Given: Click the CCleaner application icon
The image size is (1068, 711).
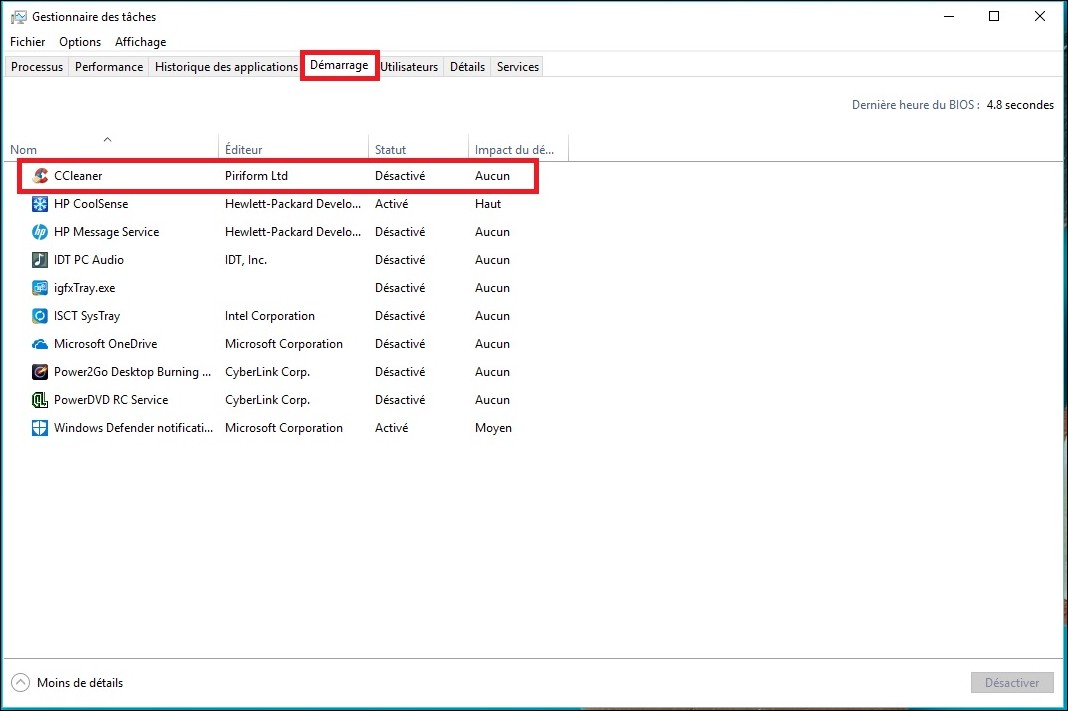Looking at the screenshot, I should coord(40,175).
